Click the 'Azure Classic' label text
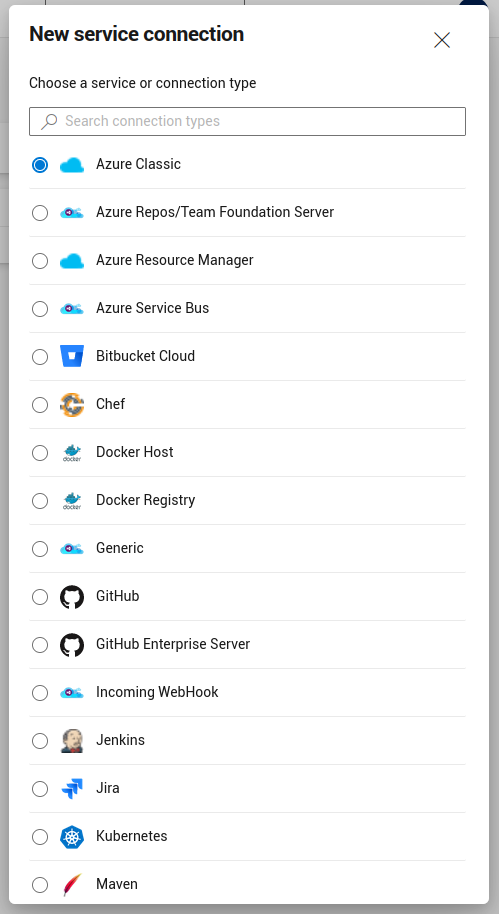 pyautogui.click(x=138, y=164)
